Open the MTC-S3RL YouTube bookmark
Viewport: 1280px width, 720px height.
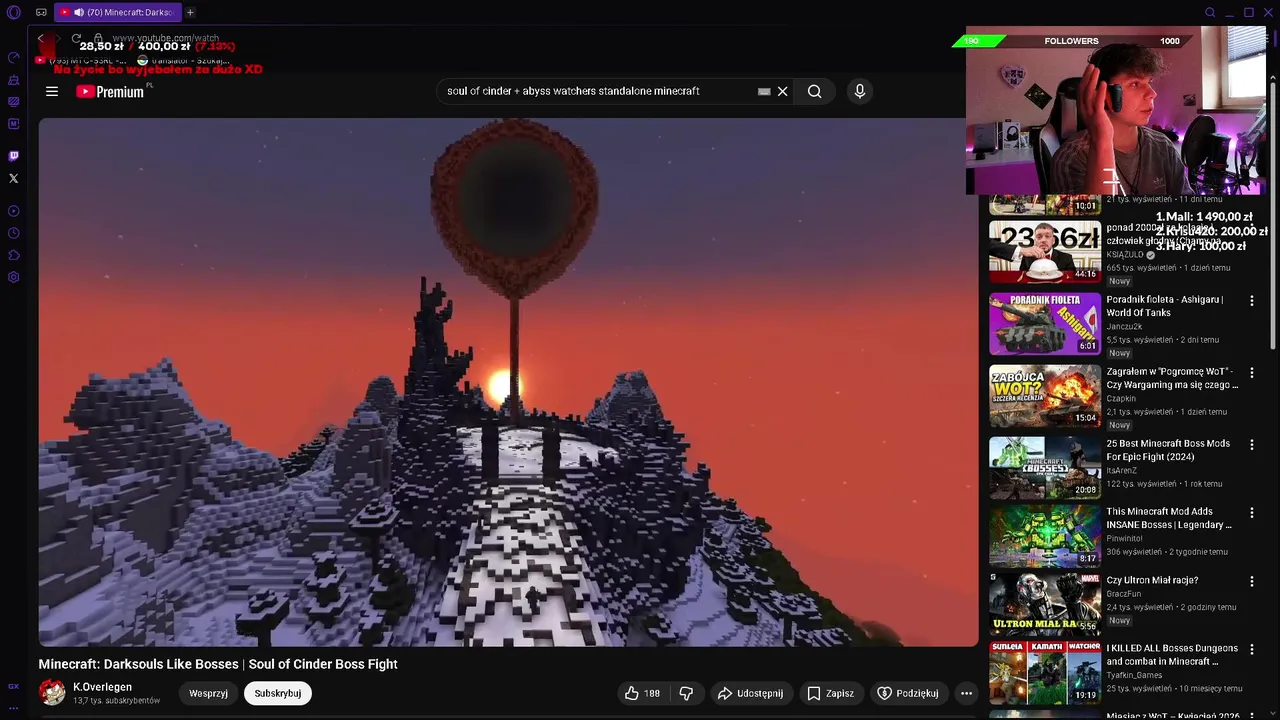82,61
